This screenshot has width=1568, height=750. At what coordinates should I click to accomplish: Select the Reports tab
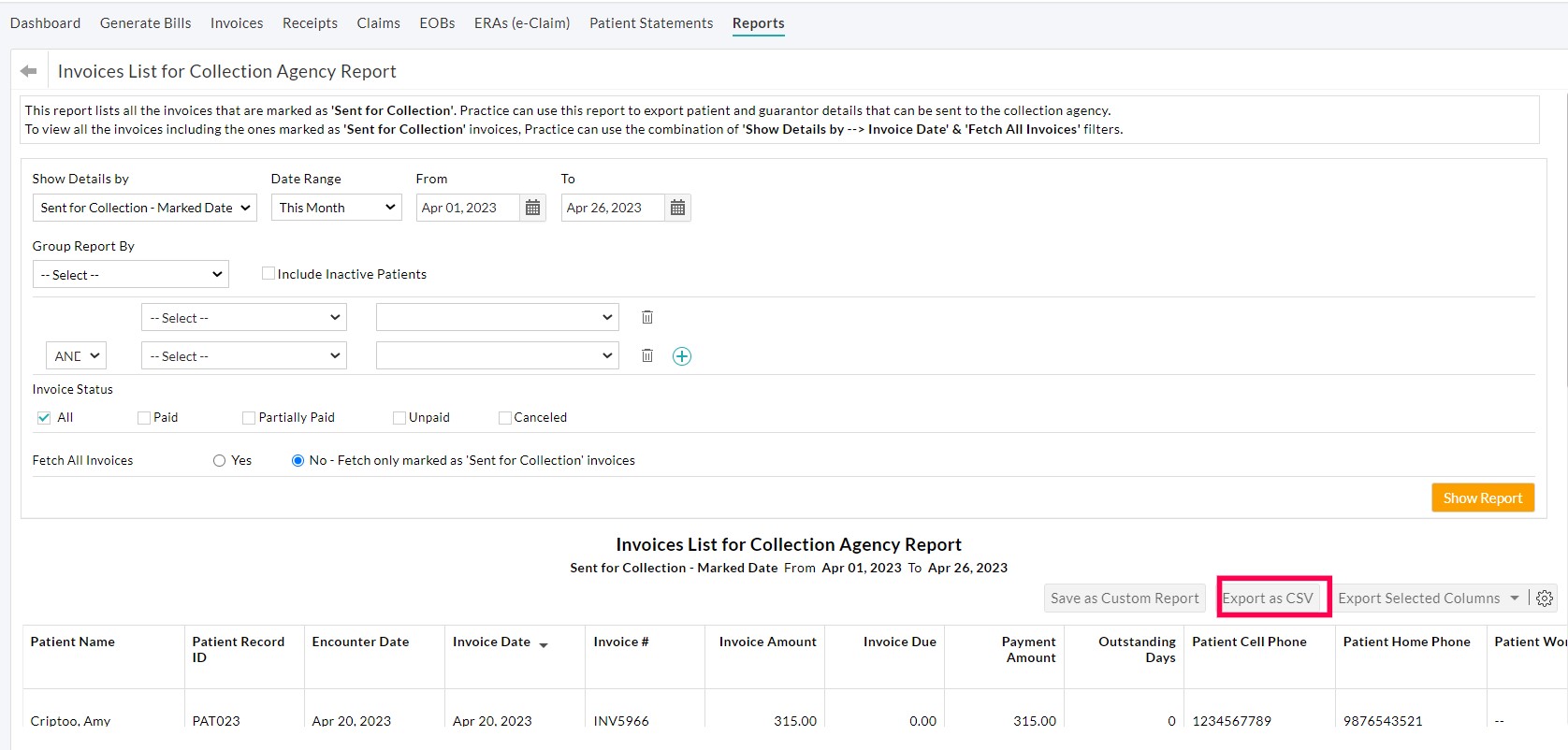point(758,23)
